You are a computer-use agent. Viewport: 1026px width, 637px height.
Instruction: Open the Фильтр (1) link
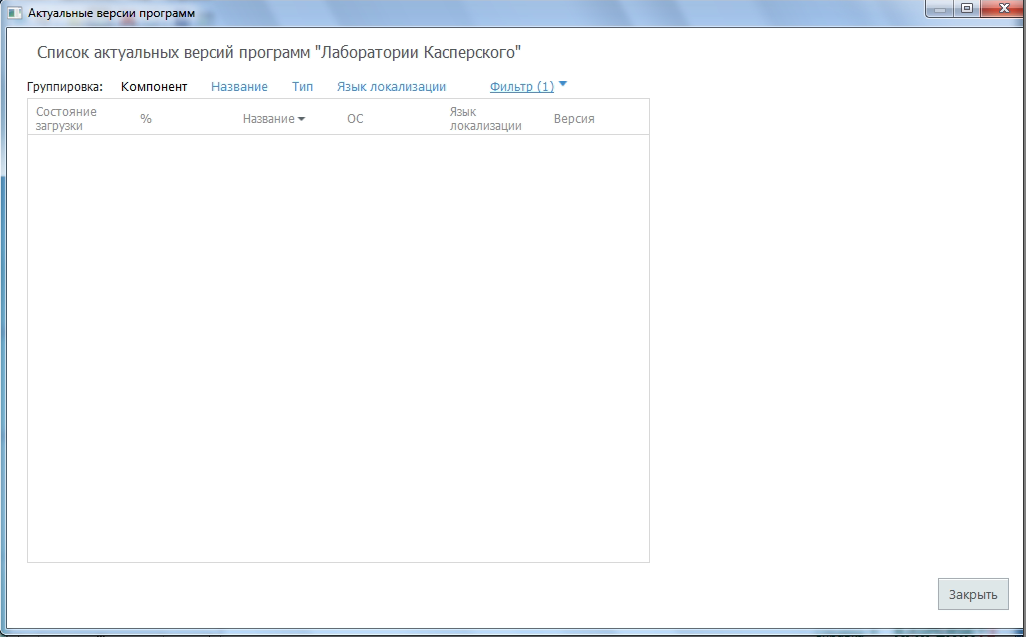click(522, 87)
